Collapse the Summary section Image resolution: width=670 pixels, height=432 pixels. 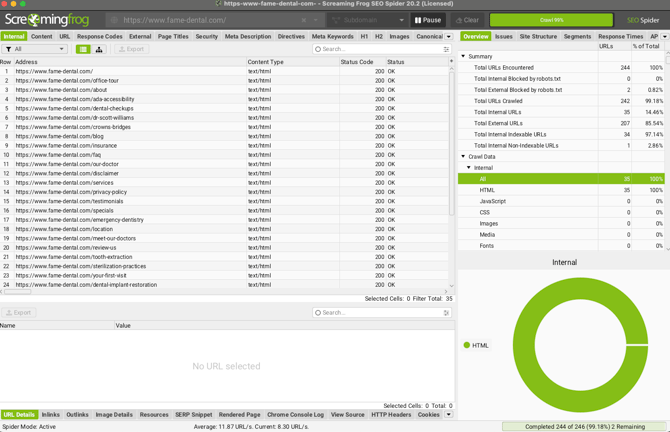coord(463,56)
